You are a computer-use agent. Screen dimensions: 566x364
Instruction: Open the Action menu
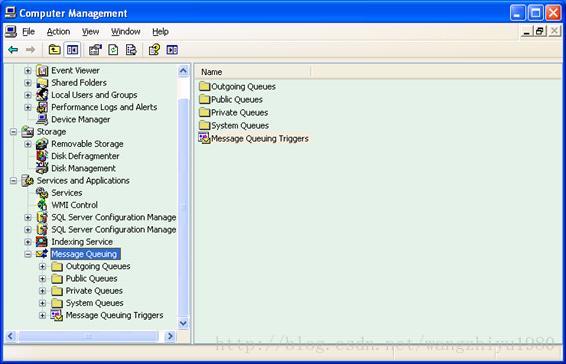tap(58, 32)
